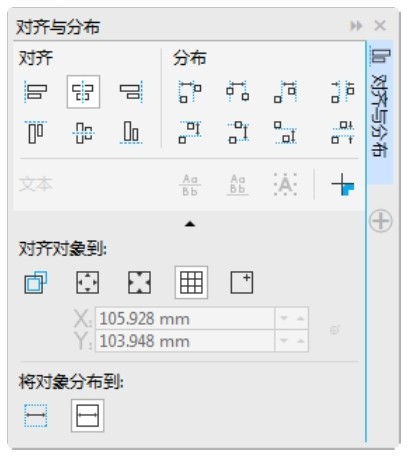This screenshot has width=407, height=456.
Task: Click distribute left edges icon
Action: click(190, 92)
